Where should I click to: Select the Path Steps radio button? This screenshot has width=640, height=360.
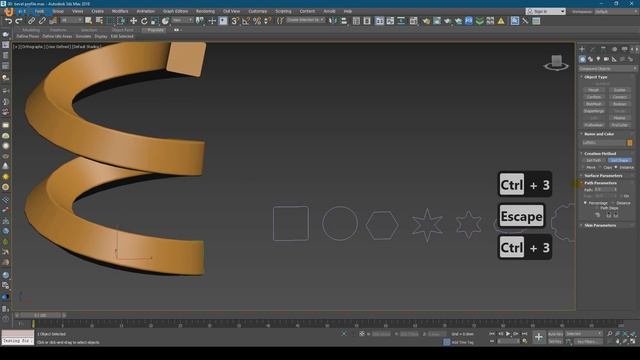(597, 208)
